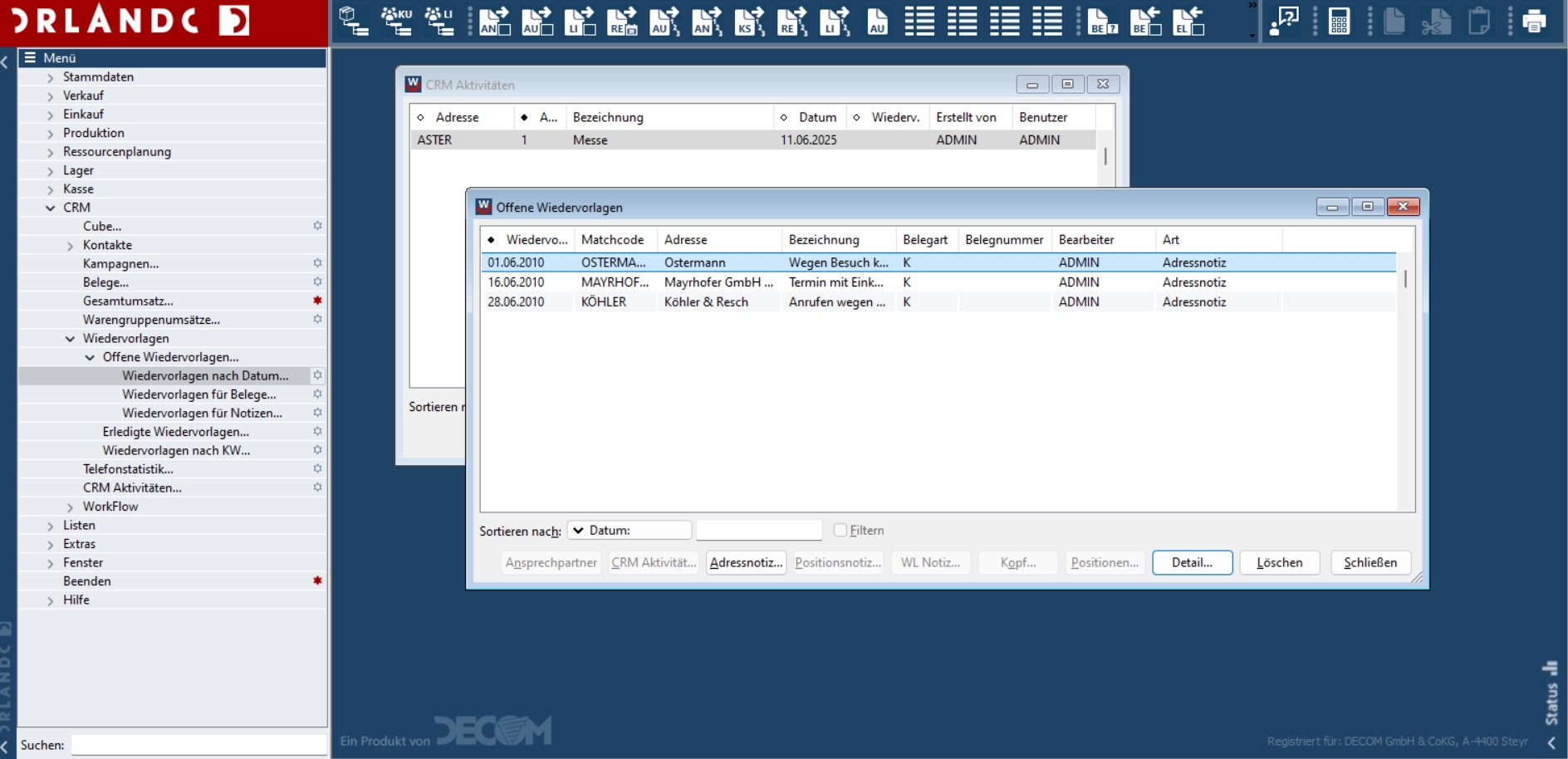
Task: Toggle favorite marker next to Kampagnen...
Action: (x=317, y=263)
